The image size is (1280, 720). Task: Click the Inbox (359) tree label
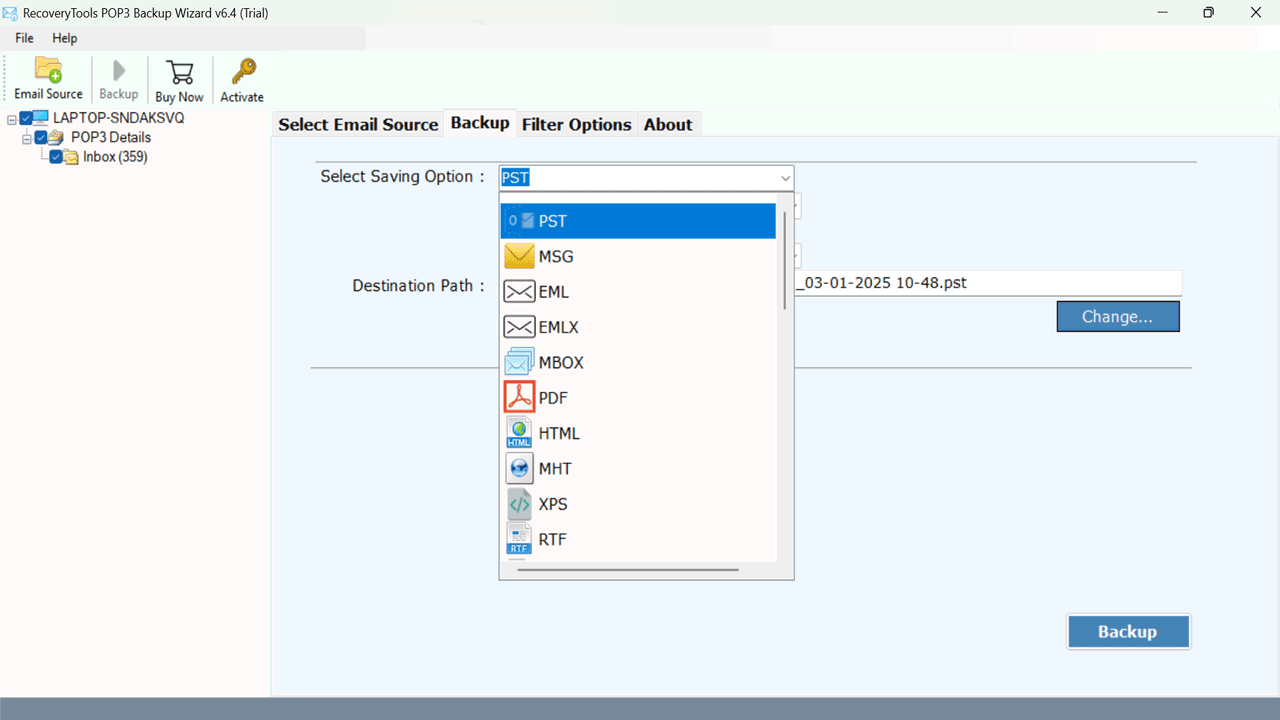[115, 157]
